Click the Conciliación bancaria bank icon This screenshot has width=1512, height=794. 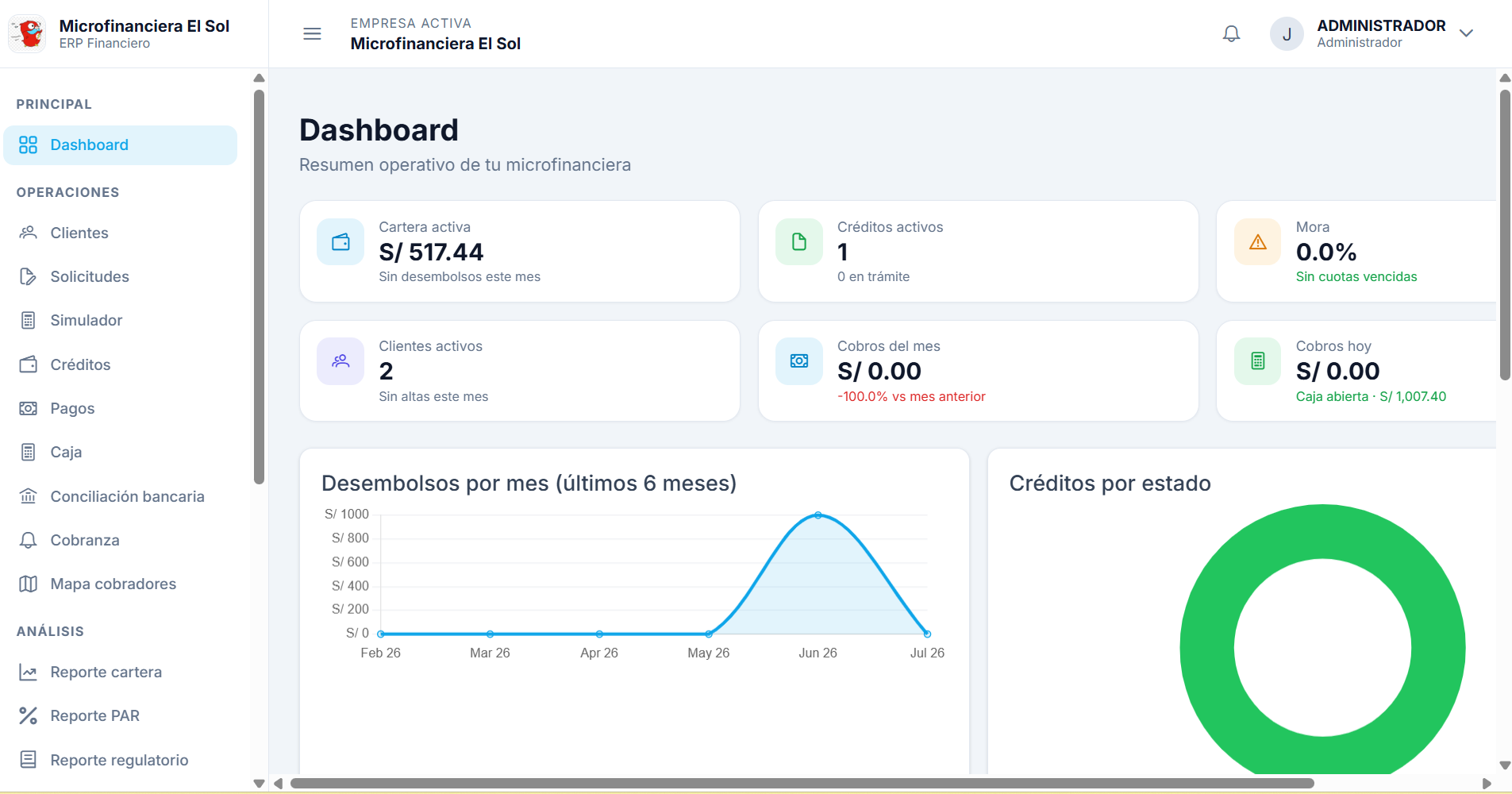(29, 496)
